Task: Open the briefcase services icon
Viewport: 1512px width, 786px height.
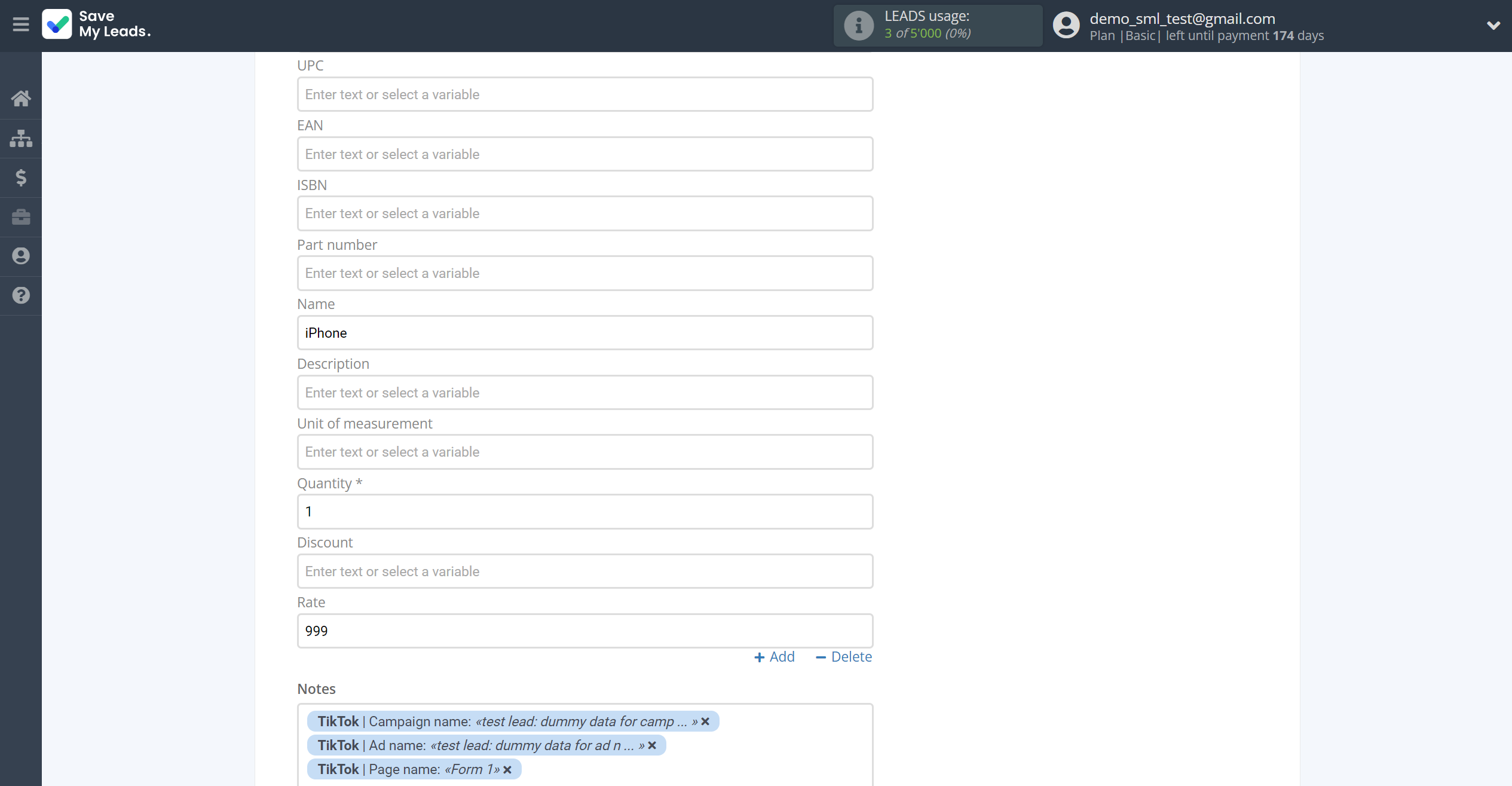Action: pyautogui.click(x=21, y=217)
